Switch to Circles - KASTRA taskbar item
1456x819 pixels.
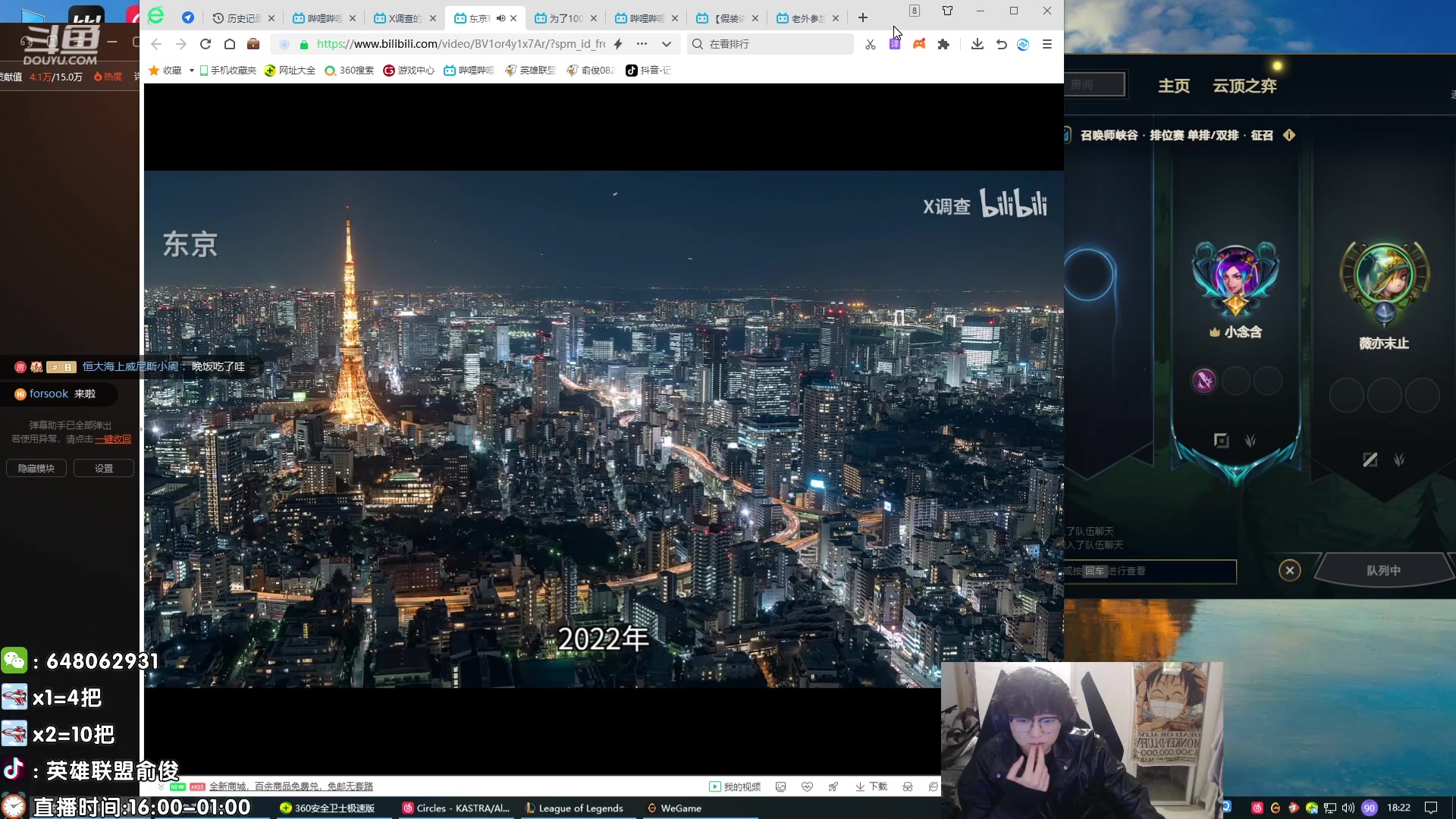click(x=457, y=808)
